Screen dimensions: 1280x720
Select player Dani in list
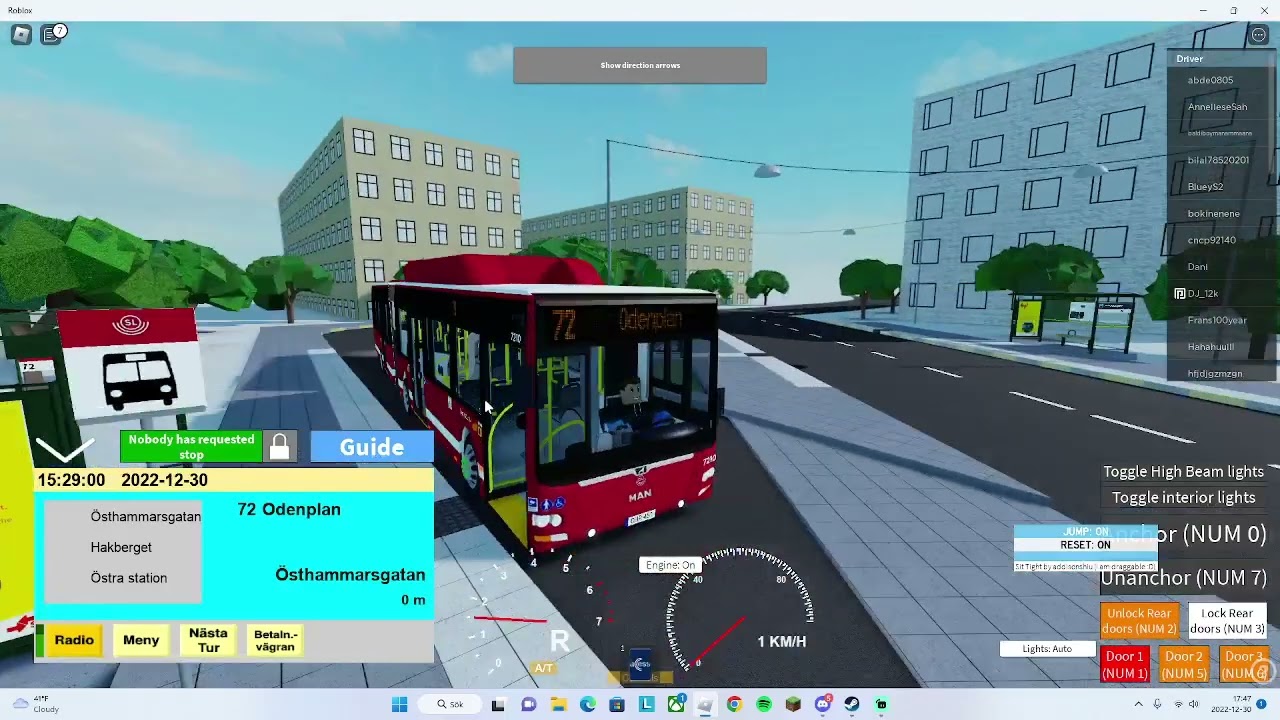click(1197, 267)
